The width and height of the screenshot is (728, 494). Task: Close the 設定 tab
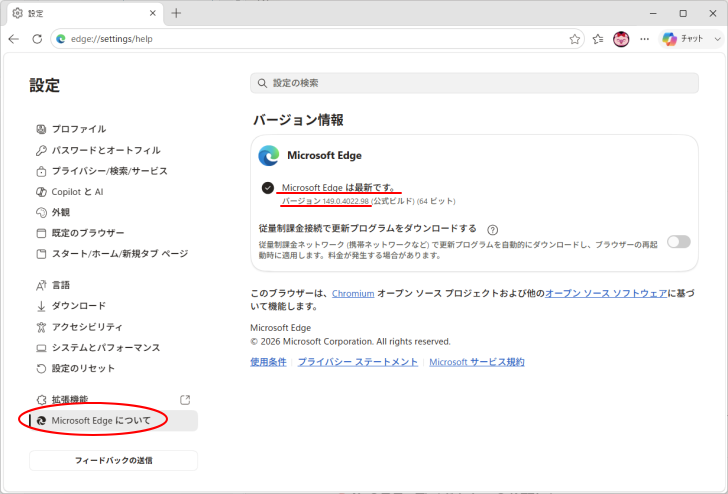click(x=153, y=13)
